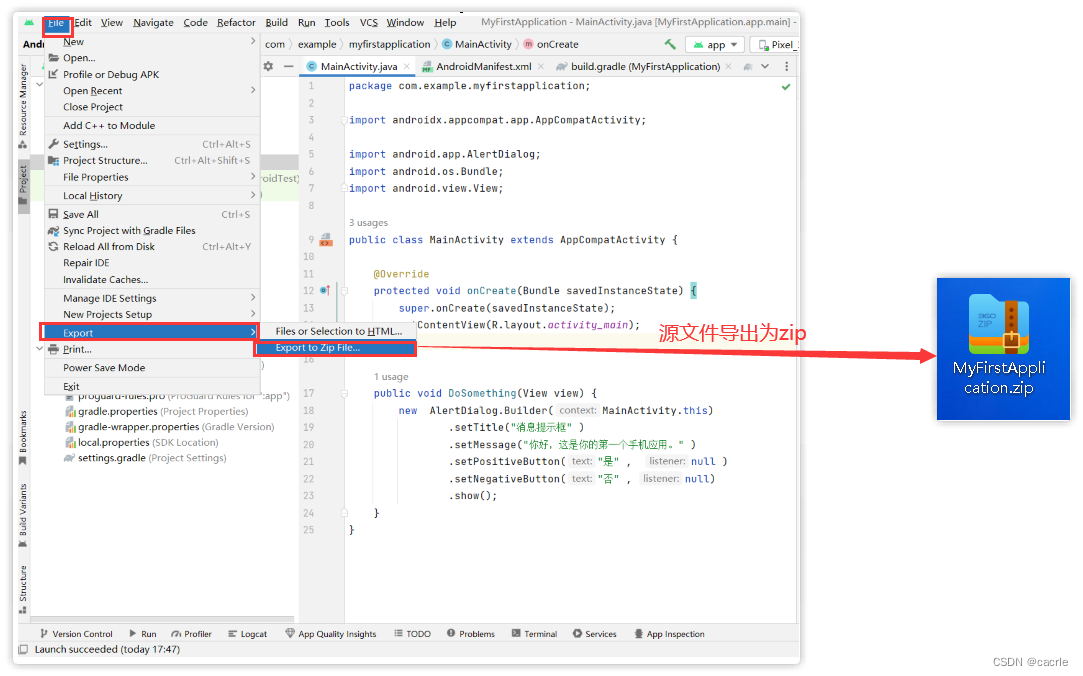The image size is (1083, 676).
Task: Open the Version Control tool window
Action: pos(76,634)
